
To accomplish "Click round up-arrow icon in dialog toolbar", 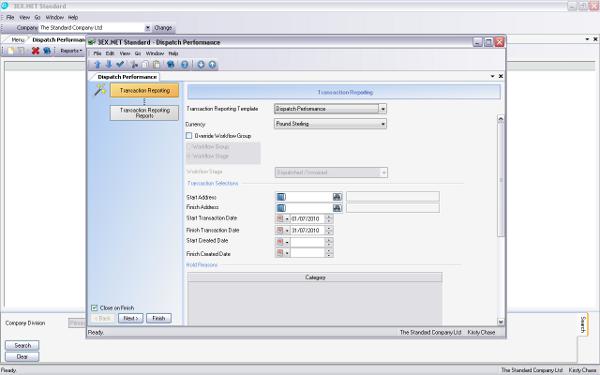I will coord(212,65).
